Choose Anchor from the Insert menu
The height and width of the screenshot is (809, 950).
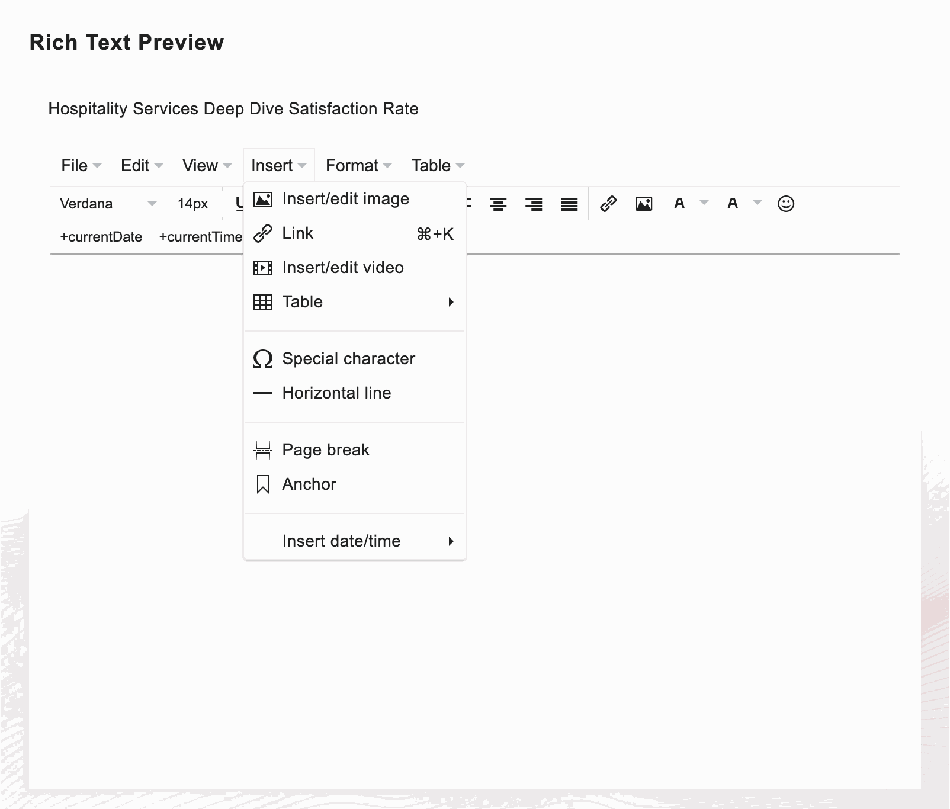tap(354, 484)
